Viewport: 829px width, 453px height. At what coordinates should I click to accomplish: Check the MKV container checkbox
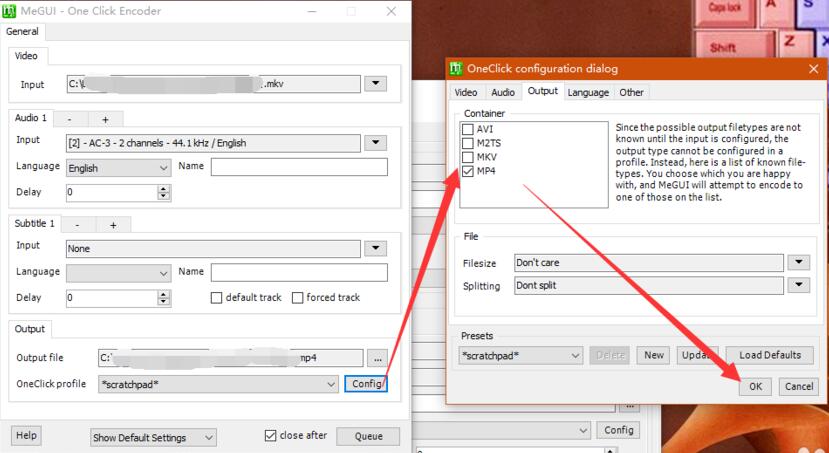[467, 157]
